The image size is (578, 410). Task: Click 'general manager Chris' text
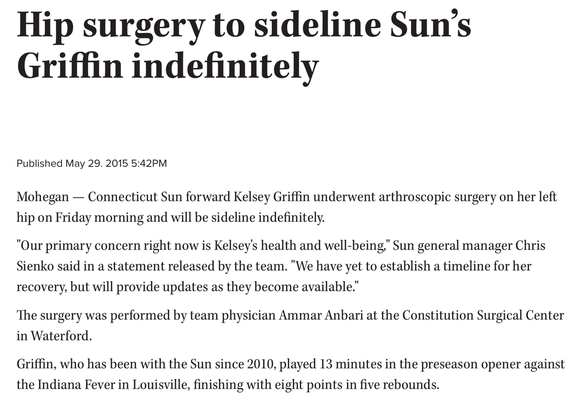477,246
